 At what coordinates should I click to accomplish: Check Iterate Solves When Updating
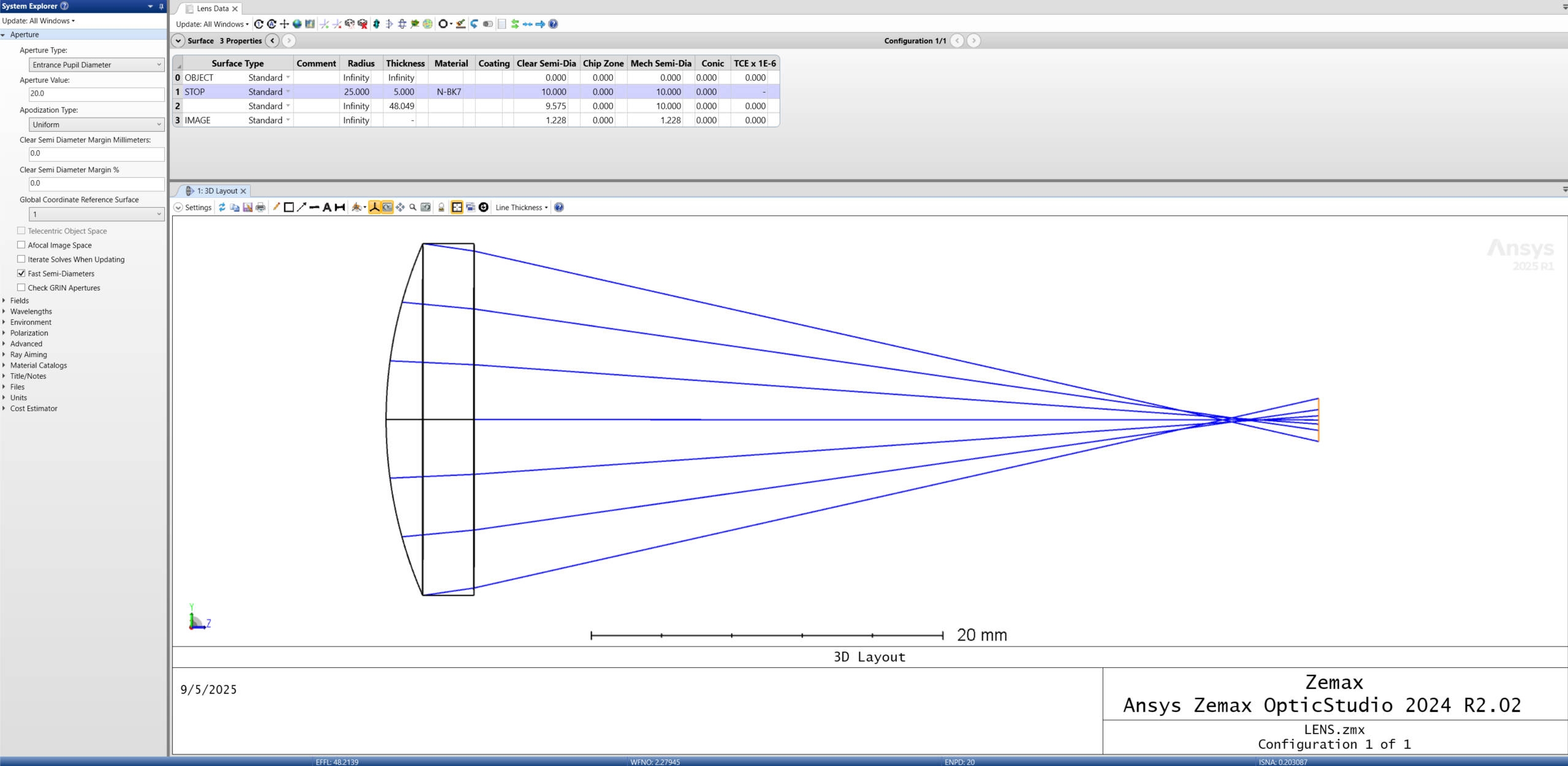pos(21,259)
